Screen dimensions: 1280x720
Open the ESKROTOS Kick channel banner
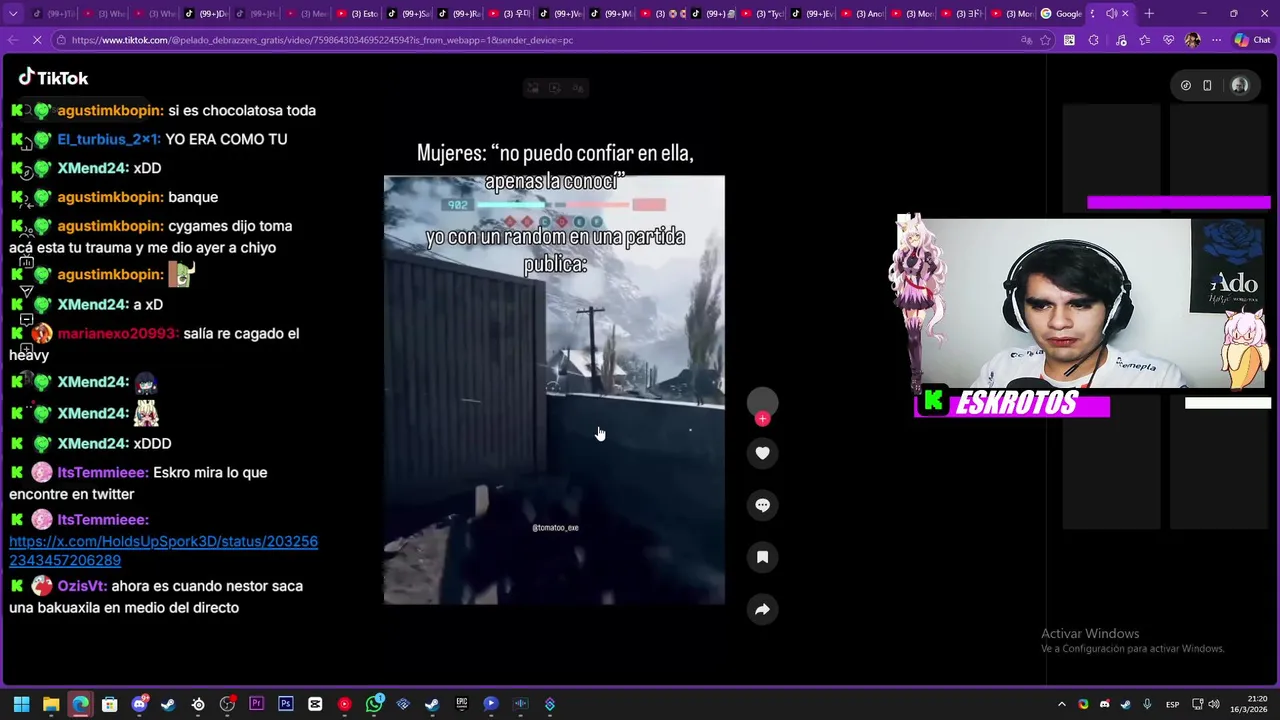(1012, 403)
